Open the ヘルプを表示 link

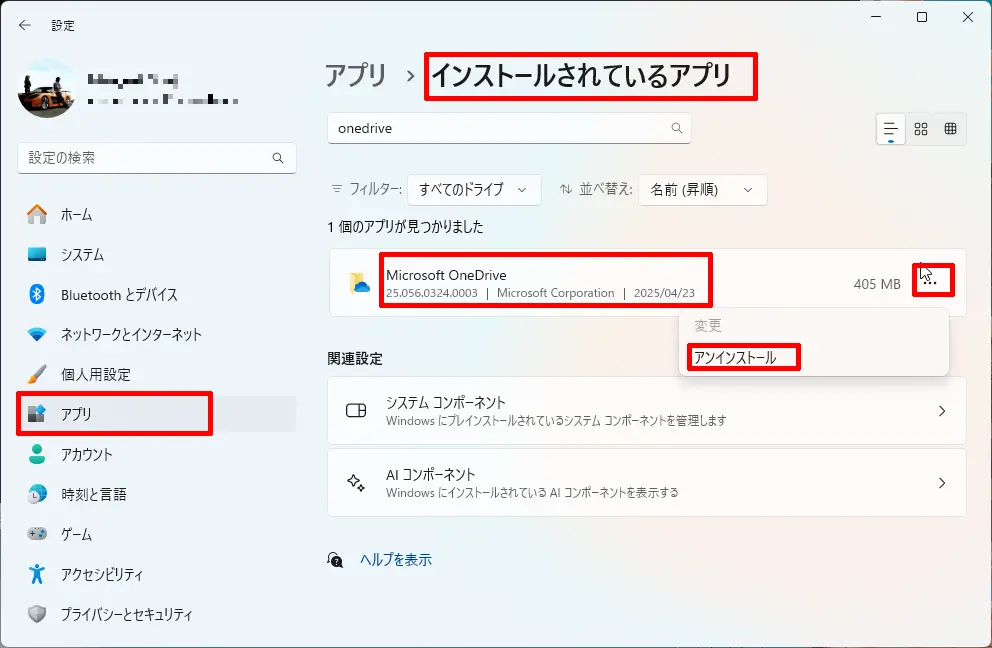(x=396, y=560)
